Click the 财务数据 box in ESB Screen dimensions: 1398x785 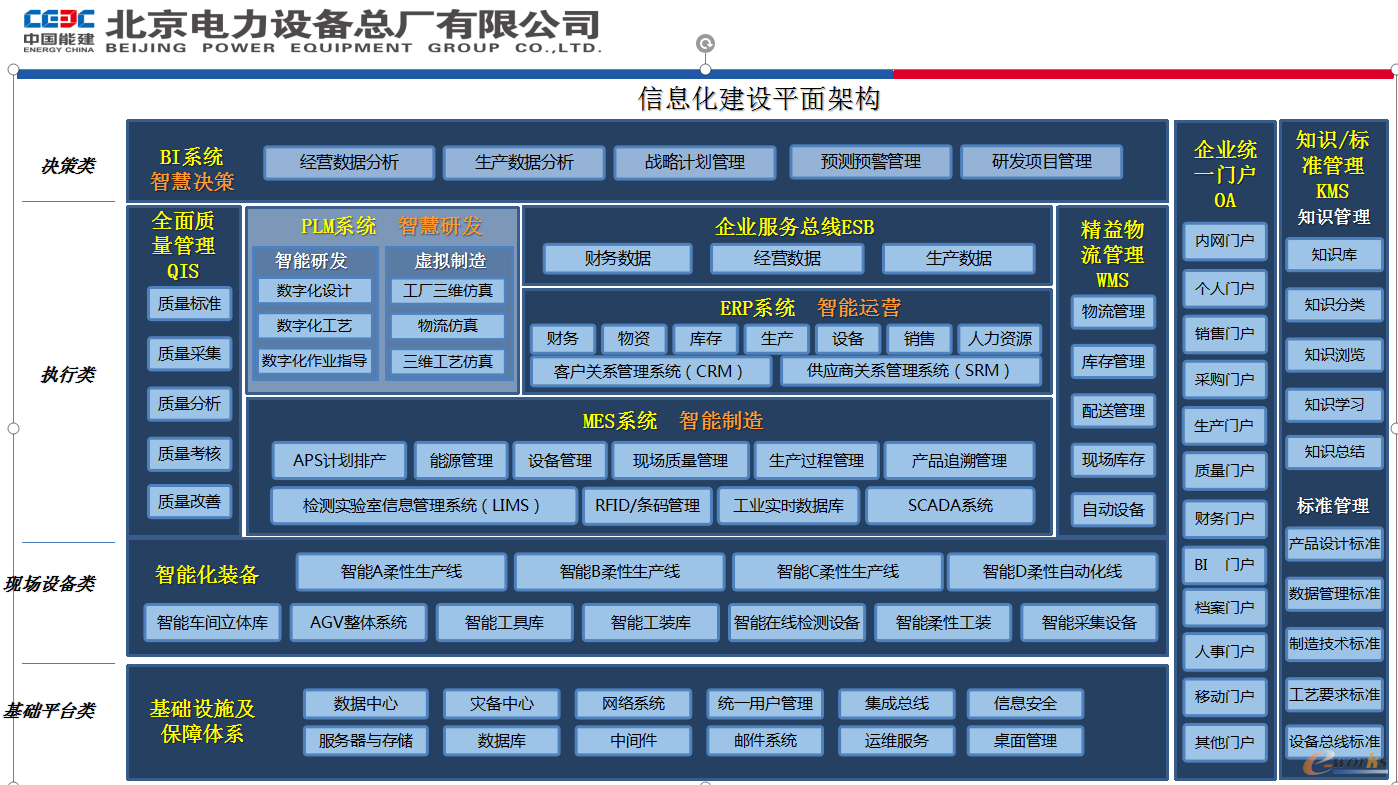pos(617,259)
